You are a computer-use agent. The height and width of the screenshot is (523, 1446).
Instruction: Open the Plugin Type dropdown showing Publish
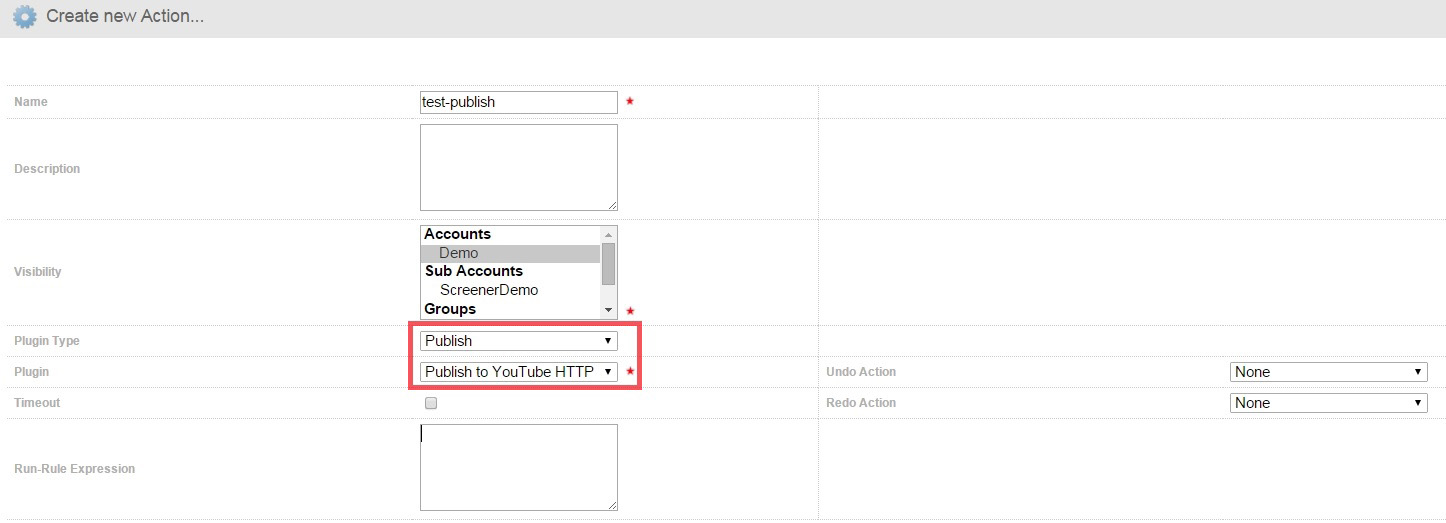(x=519, y=341)
